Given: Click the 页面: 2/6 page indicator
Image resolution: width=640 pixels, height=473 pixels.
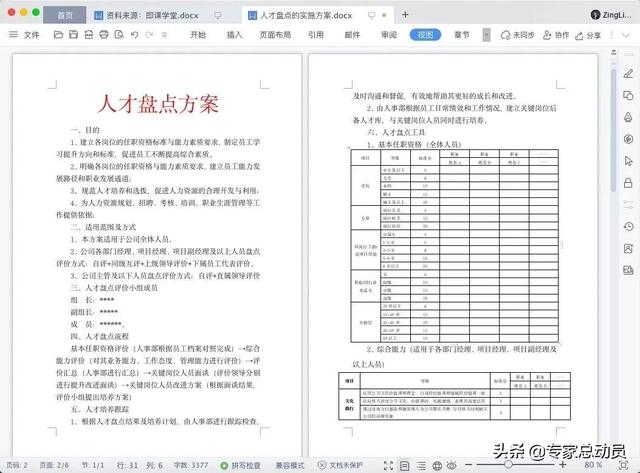Looking at the screenshot, I should tap(54, 465).
